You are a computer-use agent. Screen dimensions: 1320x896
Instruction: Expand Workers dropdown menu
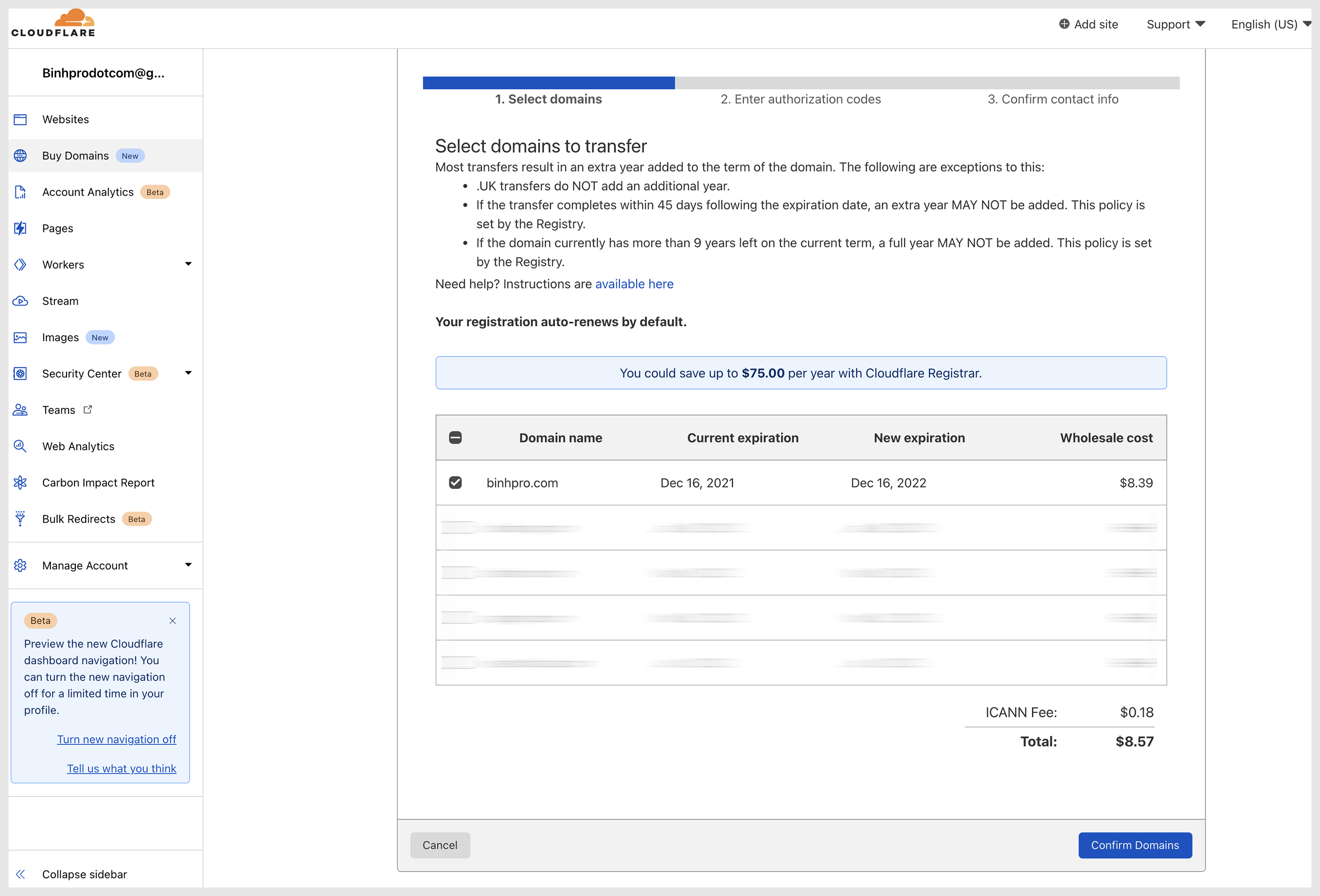pos(184,263)
